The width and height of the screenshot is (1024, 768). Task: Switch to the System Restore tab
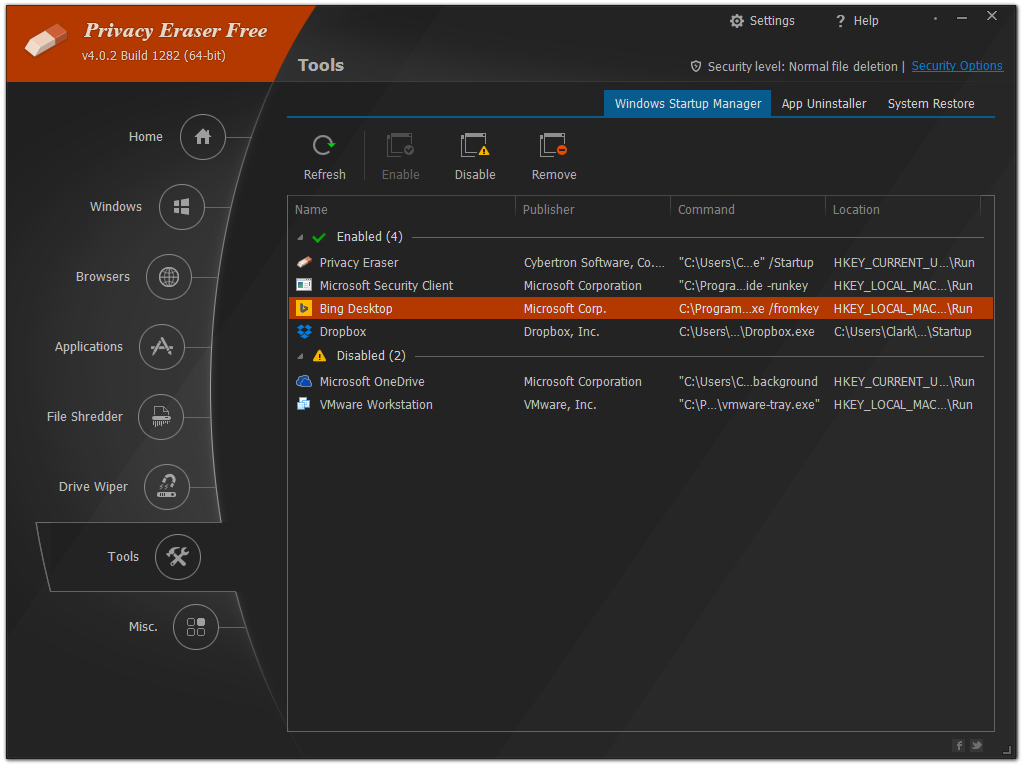[x=930, y=104]
